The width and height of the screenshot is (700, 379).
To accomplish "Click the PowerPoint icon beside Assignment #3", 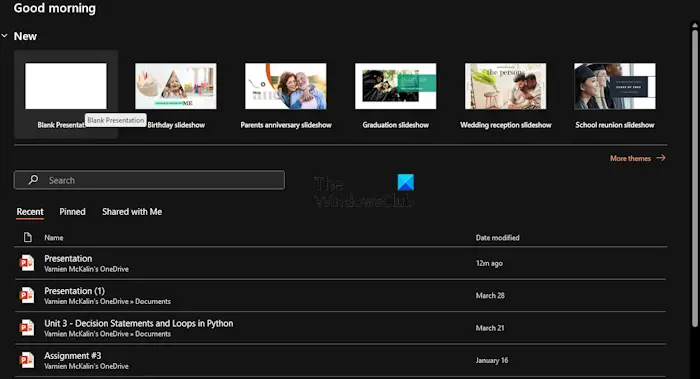I will [x=27, y=360].
